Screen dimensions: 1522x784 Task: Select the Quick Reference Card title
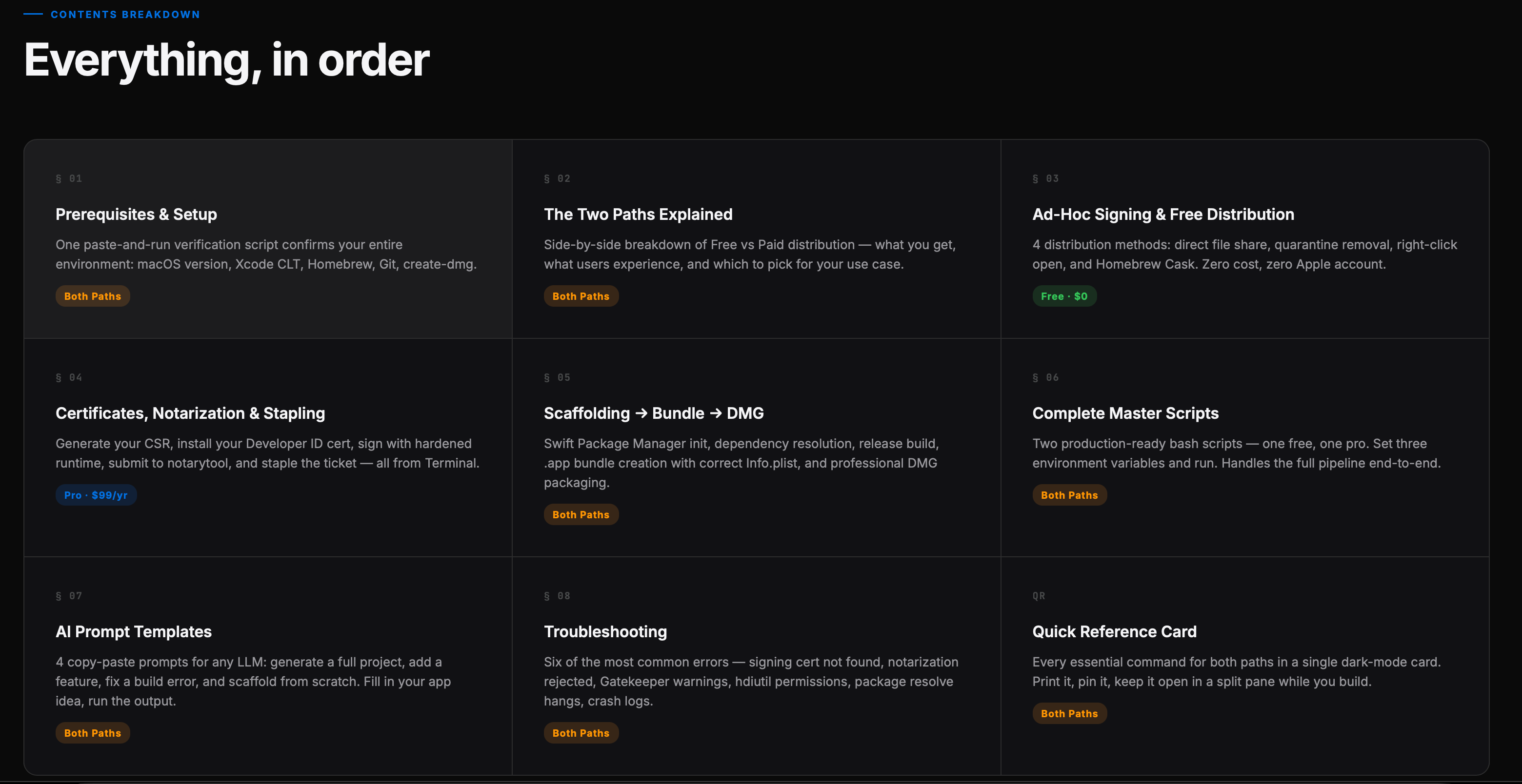click(1114, 632)
